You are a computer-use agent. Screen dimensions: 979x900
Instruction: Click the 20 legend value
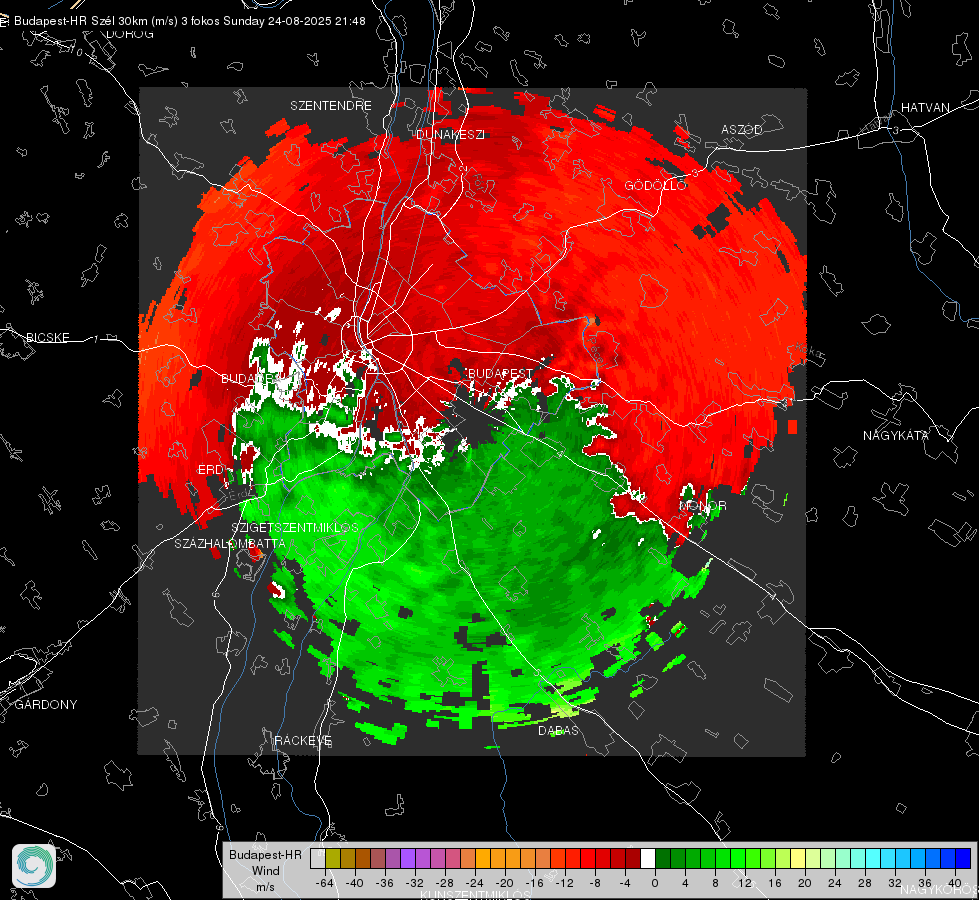tap(805, 883)
